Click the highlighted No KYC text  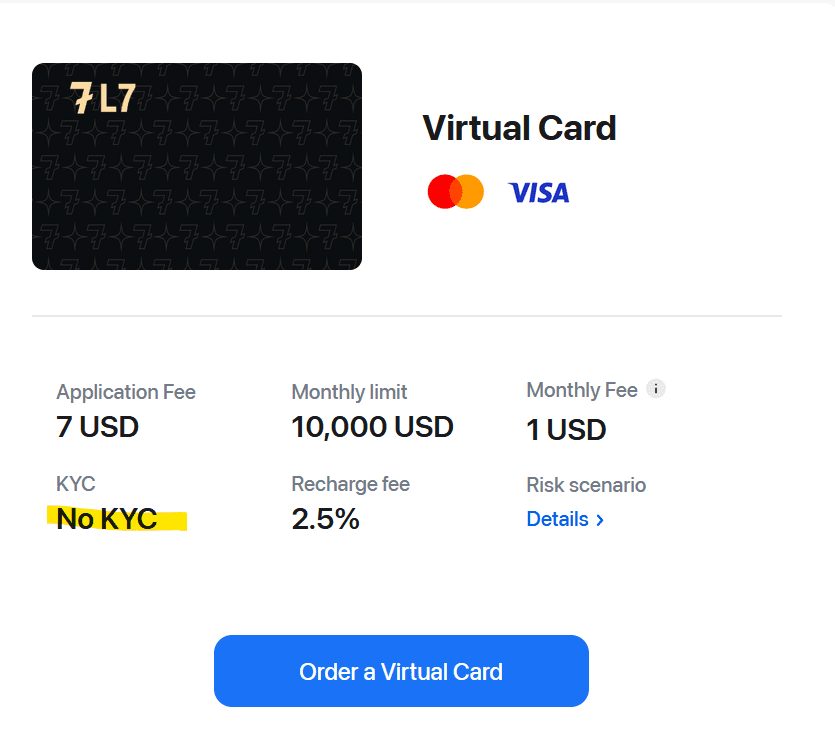[109, 518]
